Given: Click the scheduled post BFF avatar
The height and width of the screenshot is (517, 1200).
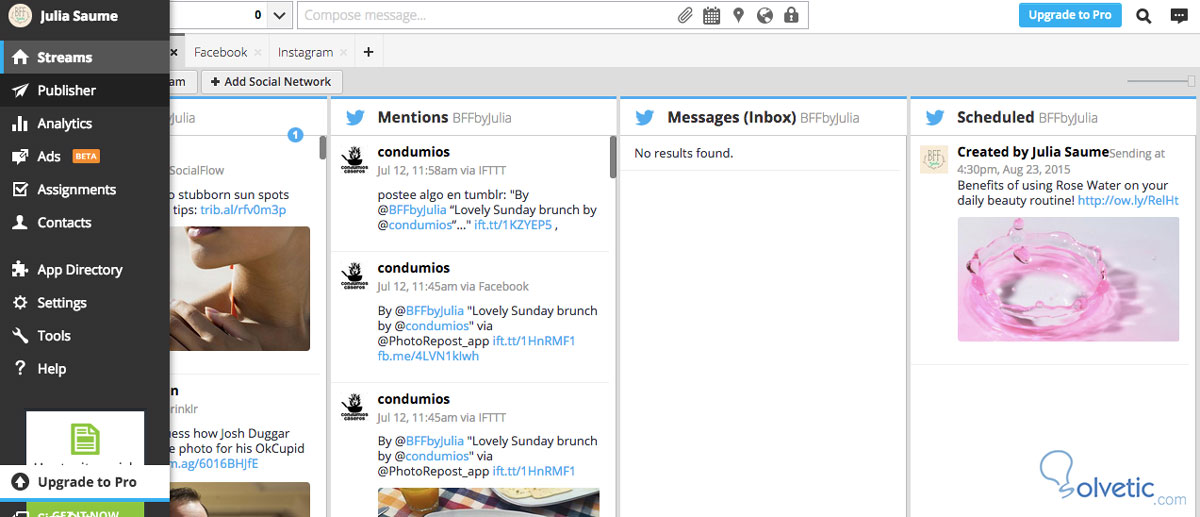Looking at the screenshot, I should (934, 159).
